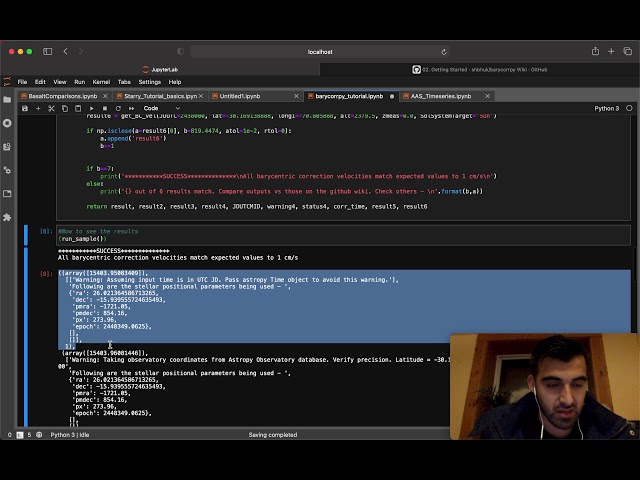Open the File Browser sidebar icon

click(7, 98)
